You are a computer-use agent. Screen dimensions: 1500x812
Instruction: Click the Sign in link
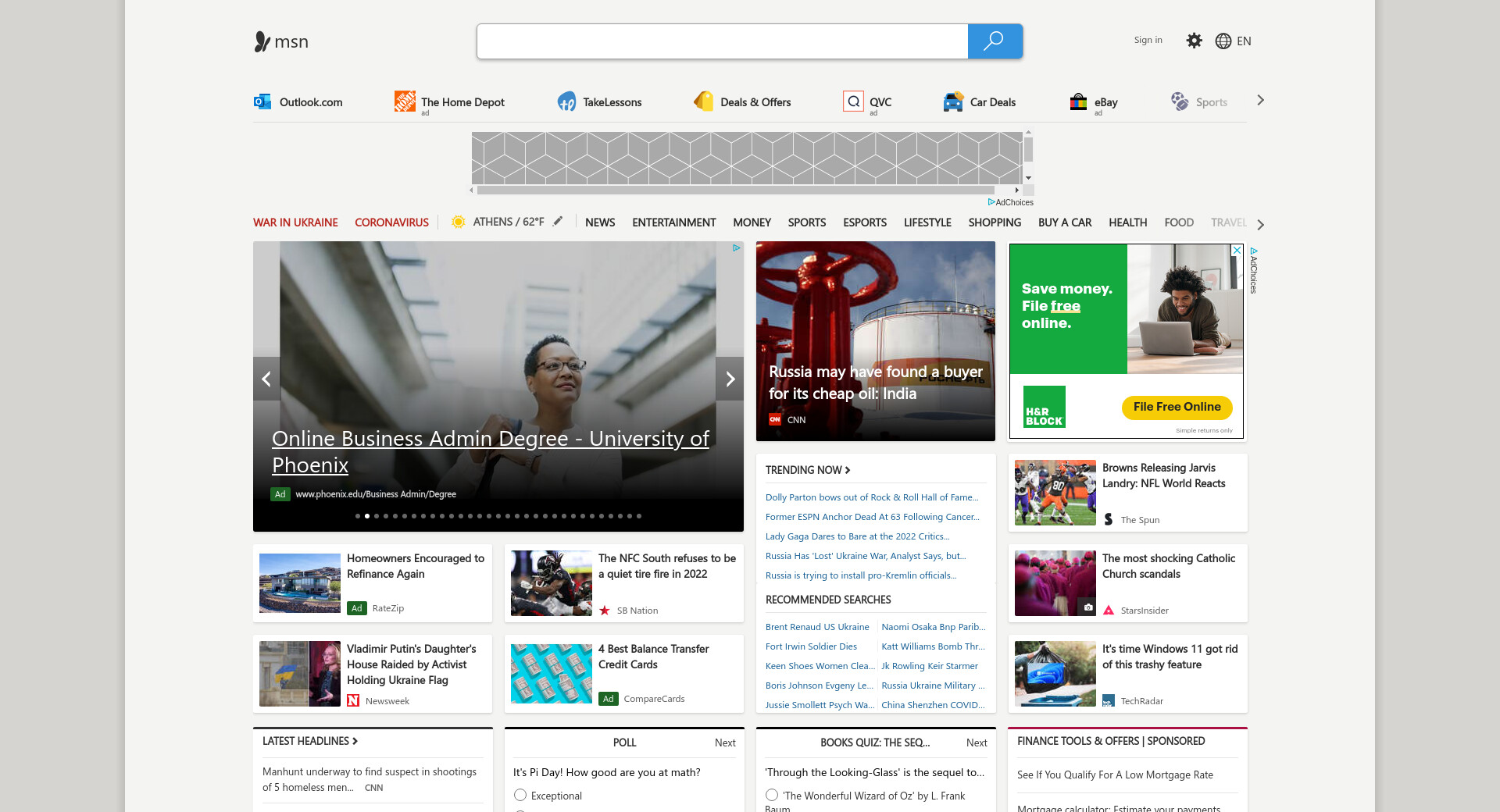tap(1148, 40)
